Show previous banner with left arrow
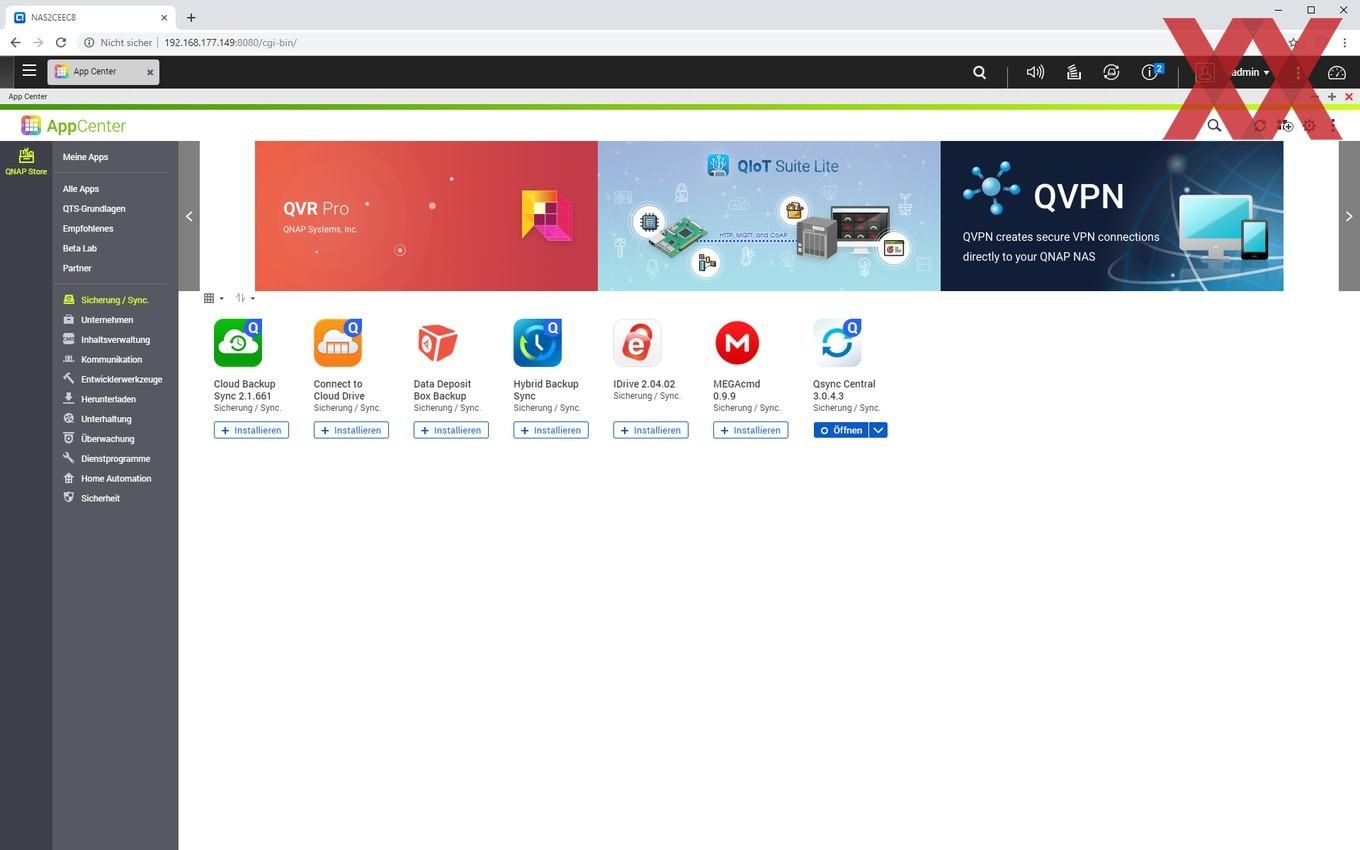 point(189,216)
